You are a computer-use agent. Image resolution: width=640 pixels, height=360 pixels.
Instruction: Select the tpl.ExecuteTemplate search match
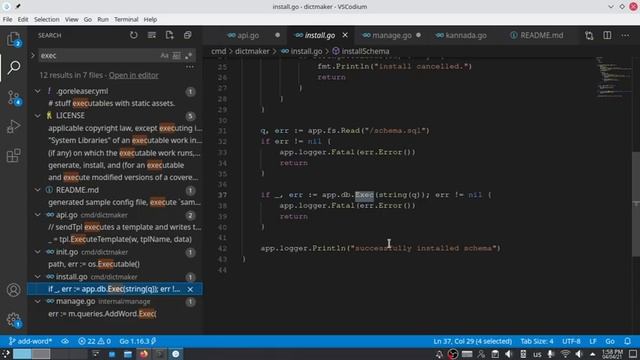[x=120, y=239]
